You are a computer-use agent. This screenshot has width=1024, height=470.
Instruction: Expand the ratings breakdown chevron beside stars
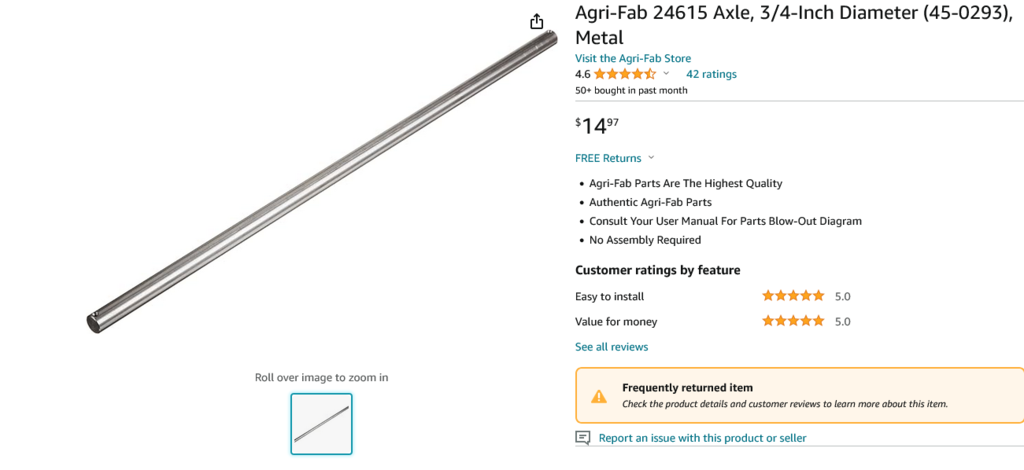pyautogui.click(x=667, y=74)
